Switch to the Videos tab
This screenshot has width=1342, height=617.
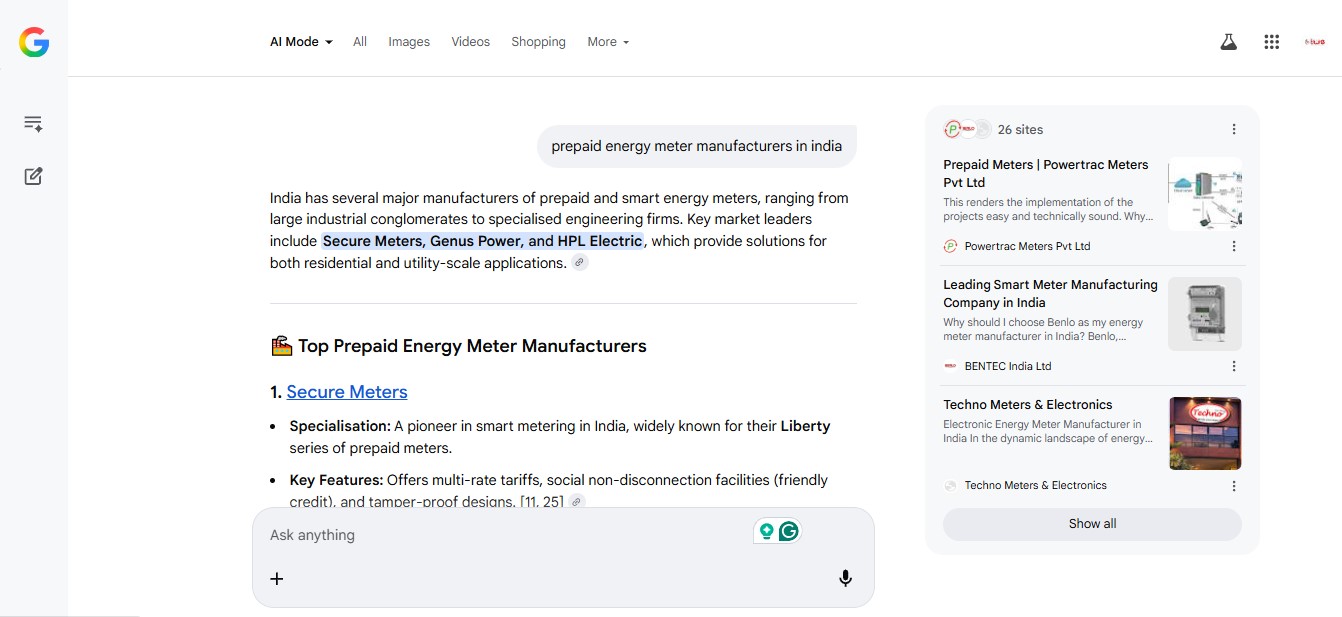470,42
